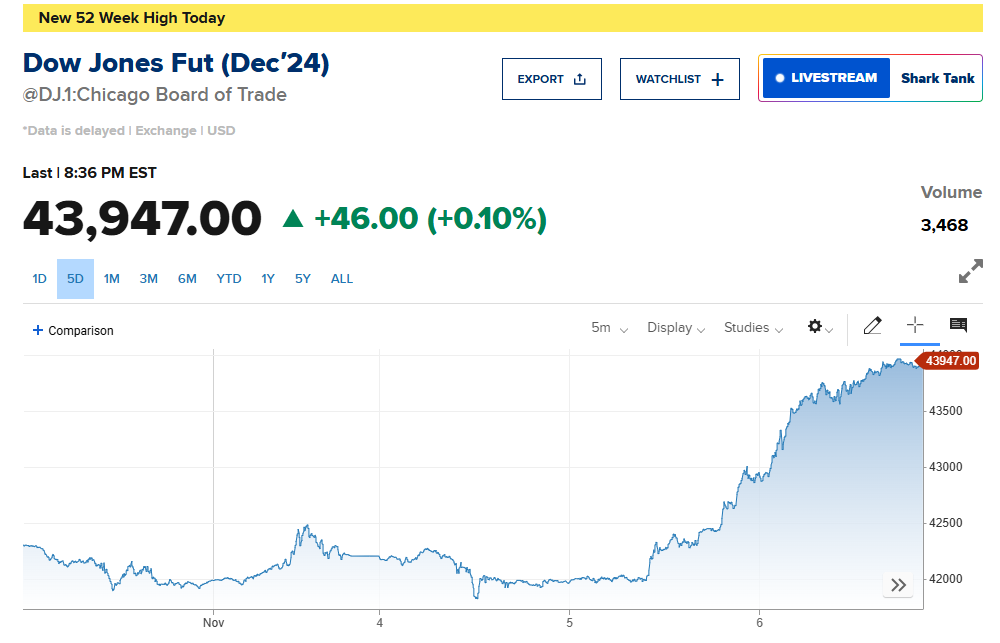Click the Nov date axis label
1000x643 pixels.
point(214,623)
